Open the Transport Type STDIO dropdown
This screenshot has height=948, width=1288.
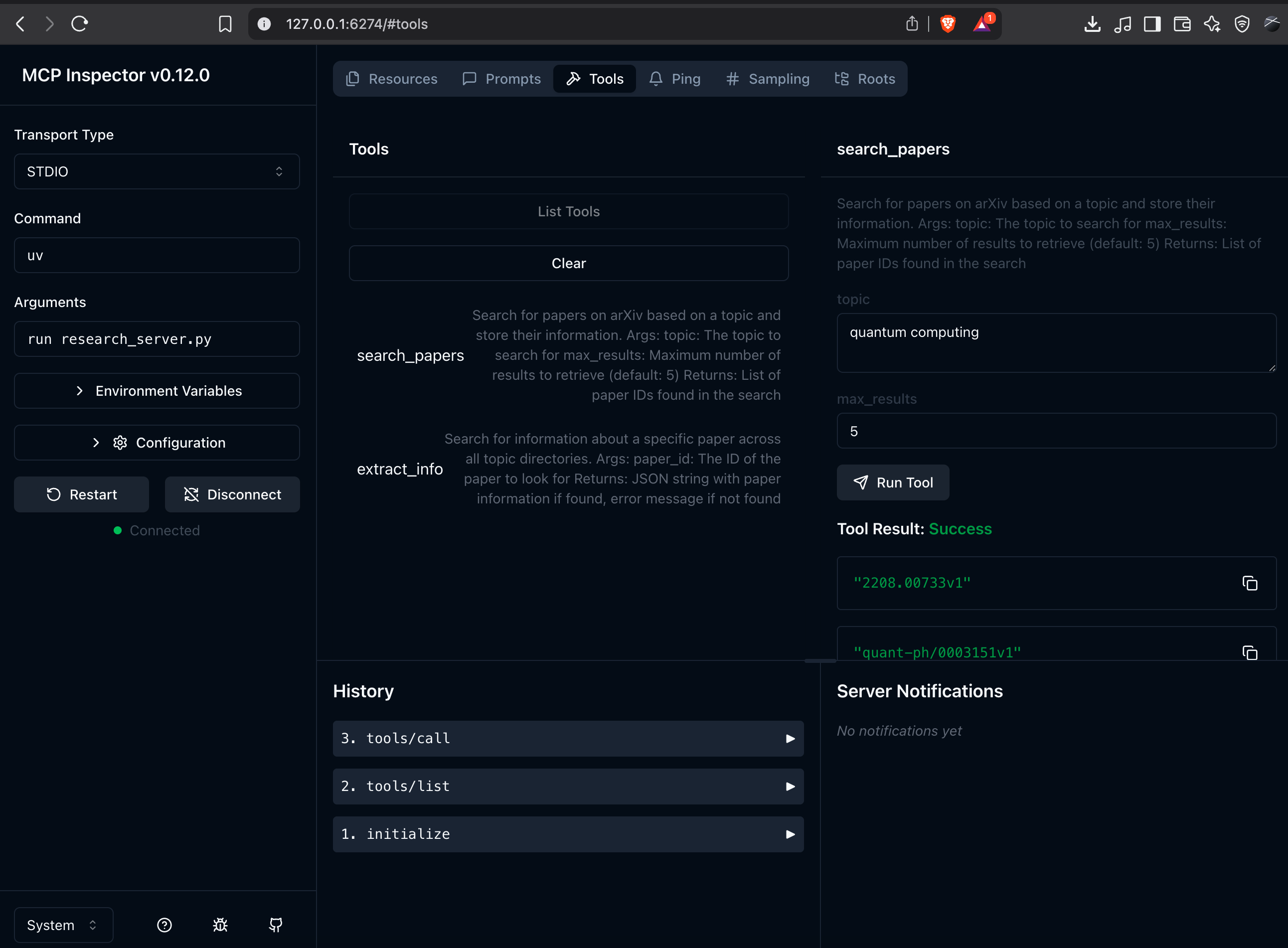157,171
